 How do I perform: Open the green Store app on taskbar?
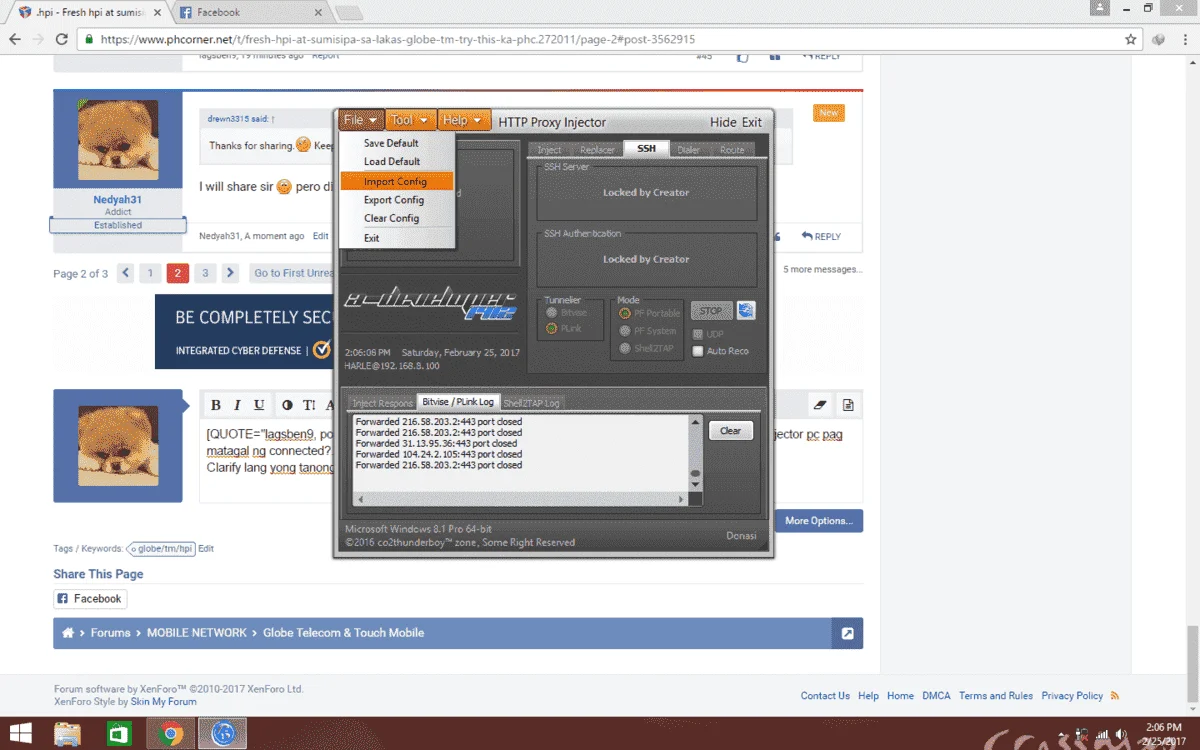click(x=118, y=734)
